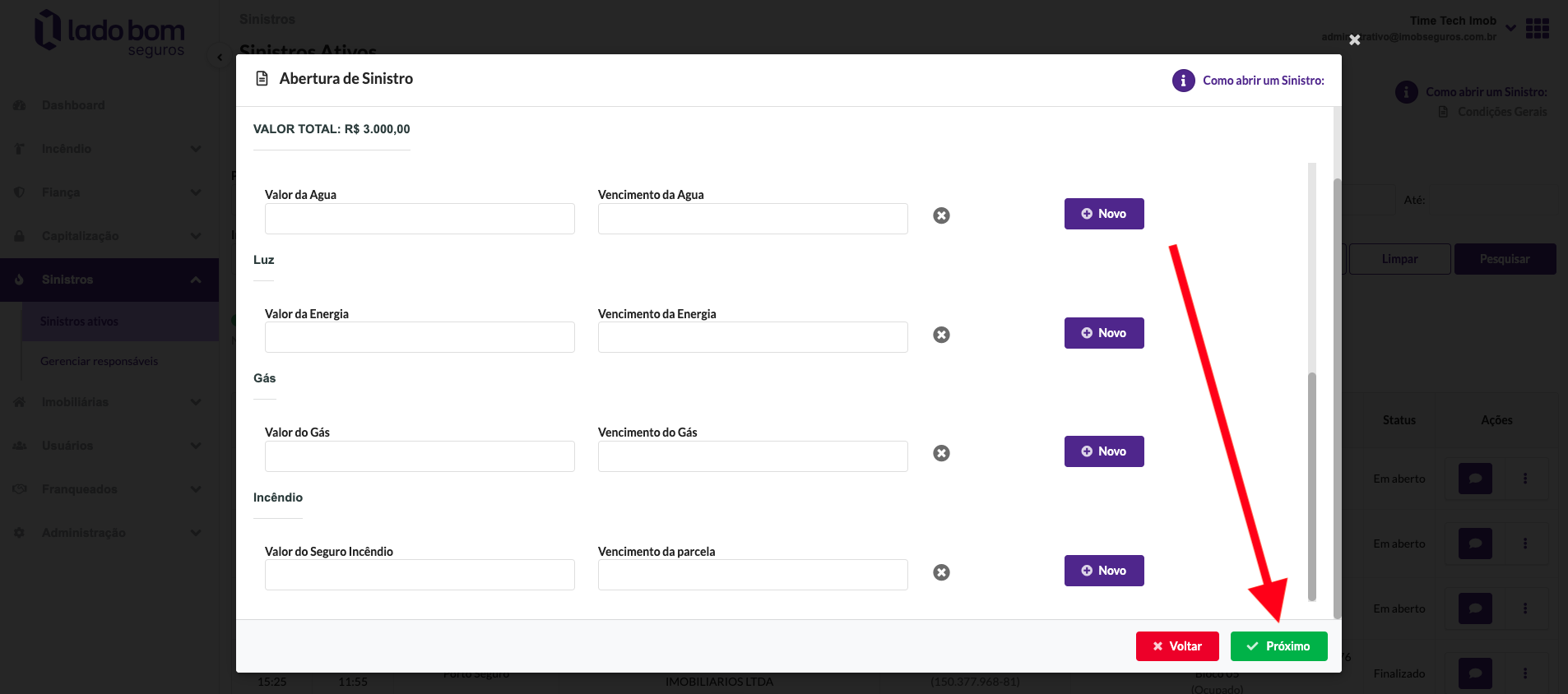Focus the Vencimento da Agua field
The image size is (1568, 694).
click(753, 219)
